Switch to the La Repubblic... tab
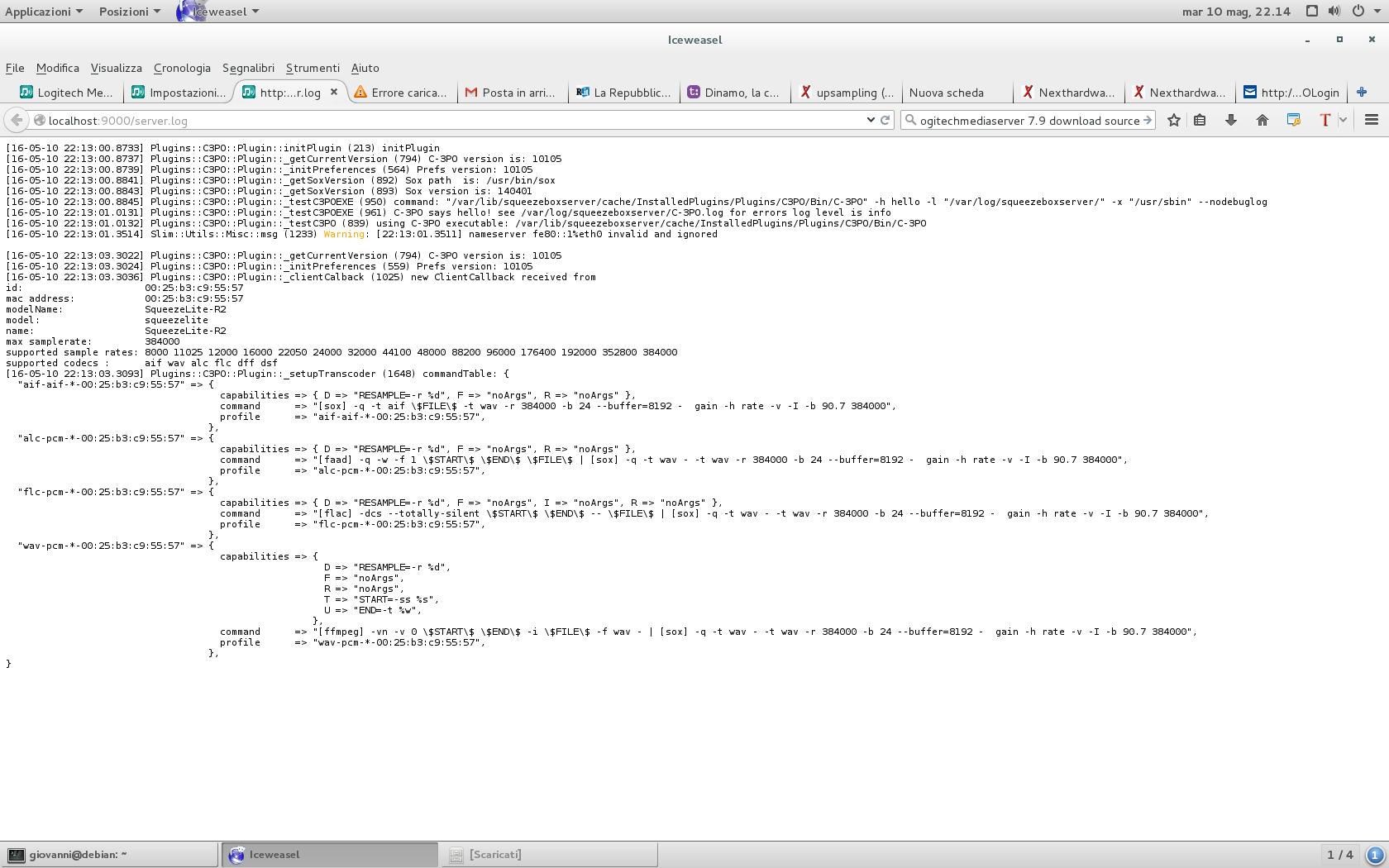 point(623,93)
